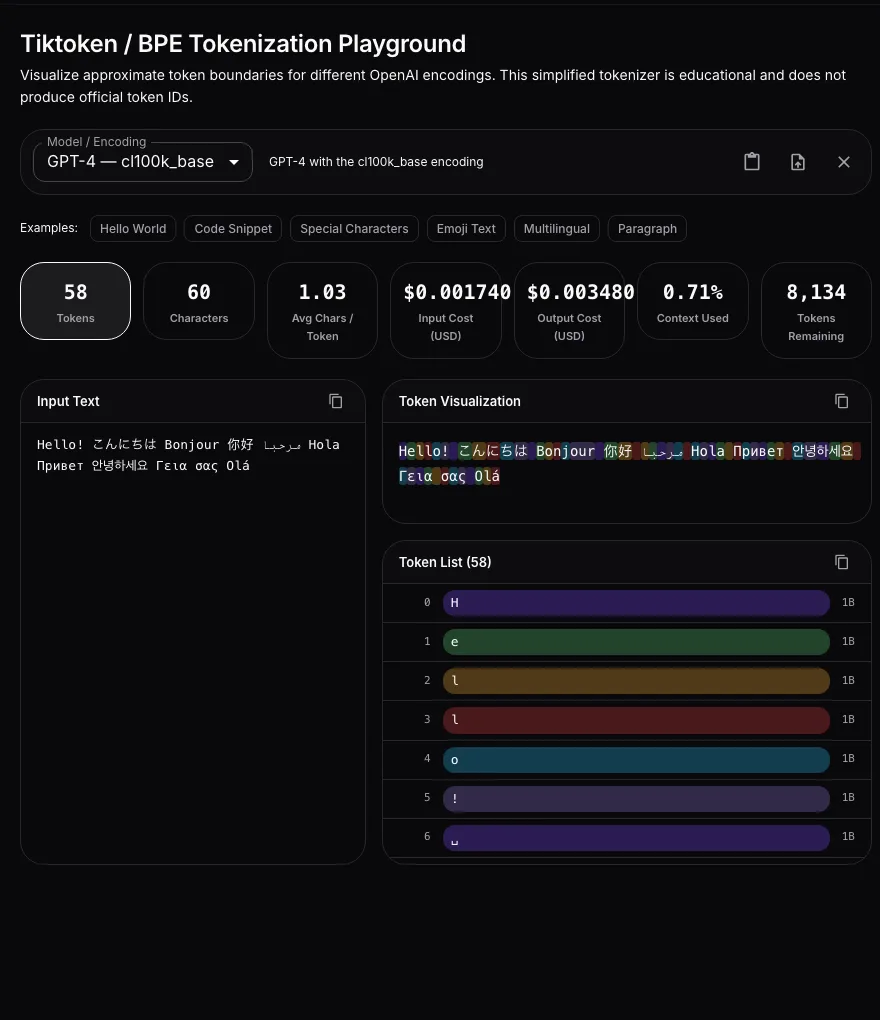This screenshot has height=1020, width=880.
Task: Click the Avg Chars / Token stat card
Action: click(323, 310)
